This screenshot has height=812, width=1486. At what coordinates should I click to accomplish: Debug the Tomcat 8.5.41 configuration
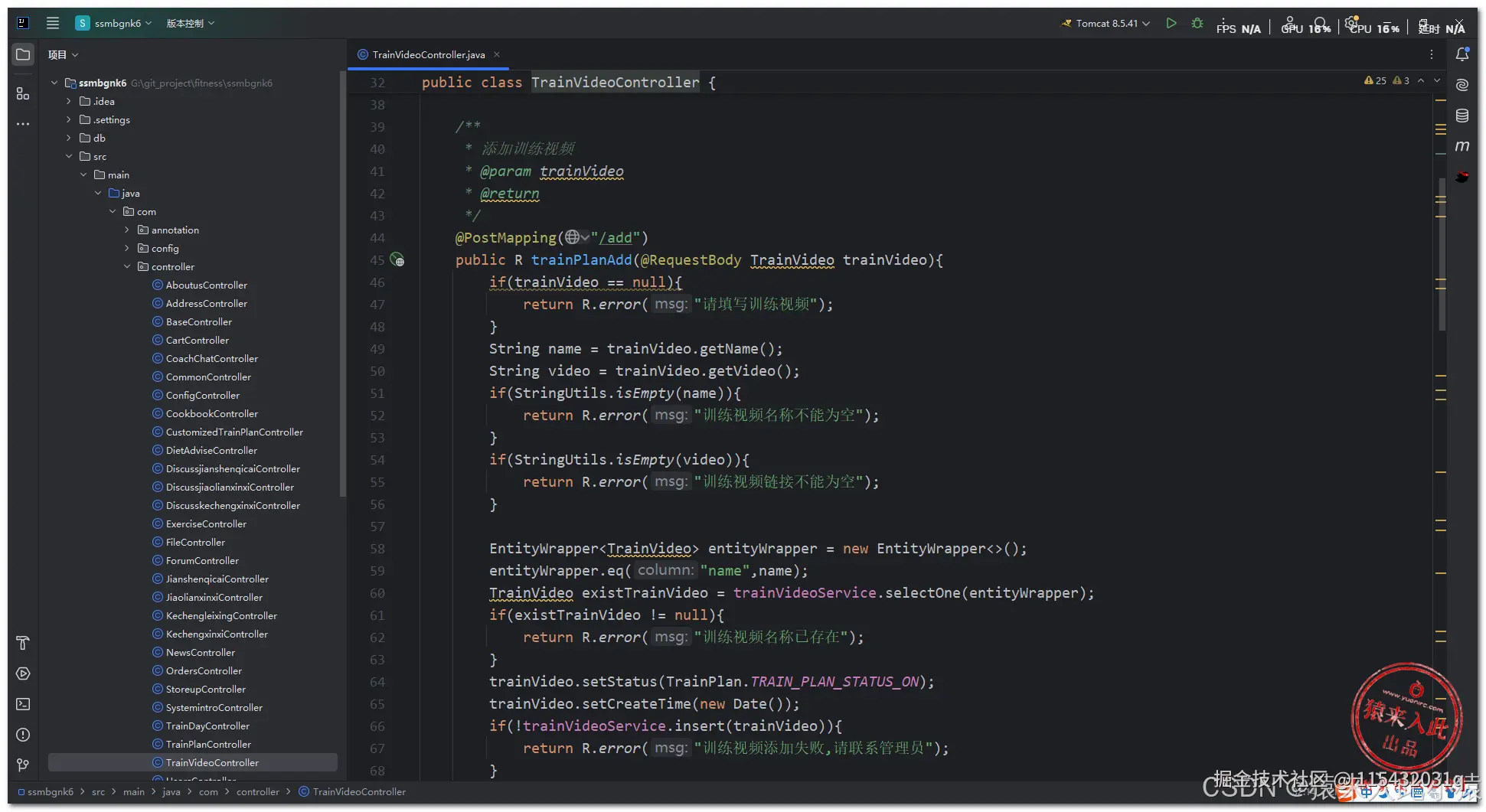(1197, 23)
